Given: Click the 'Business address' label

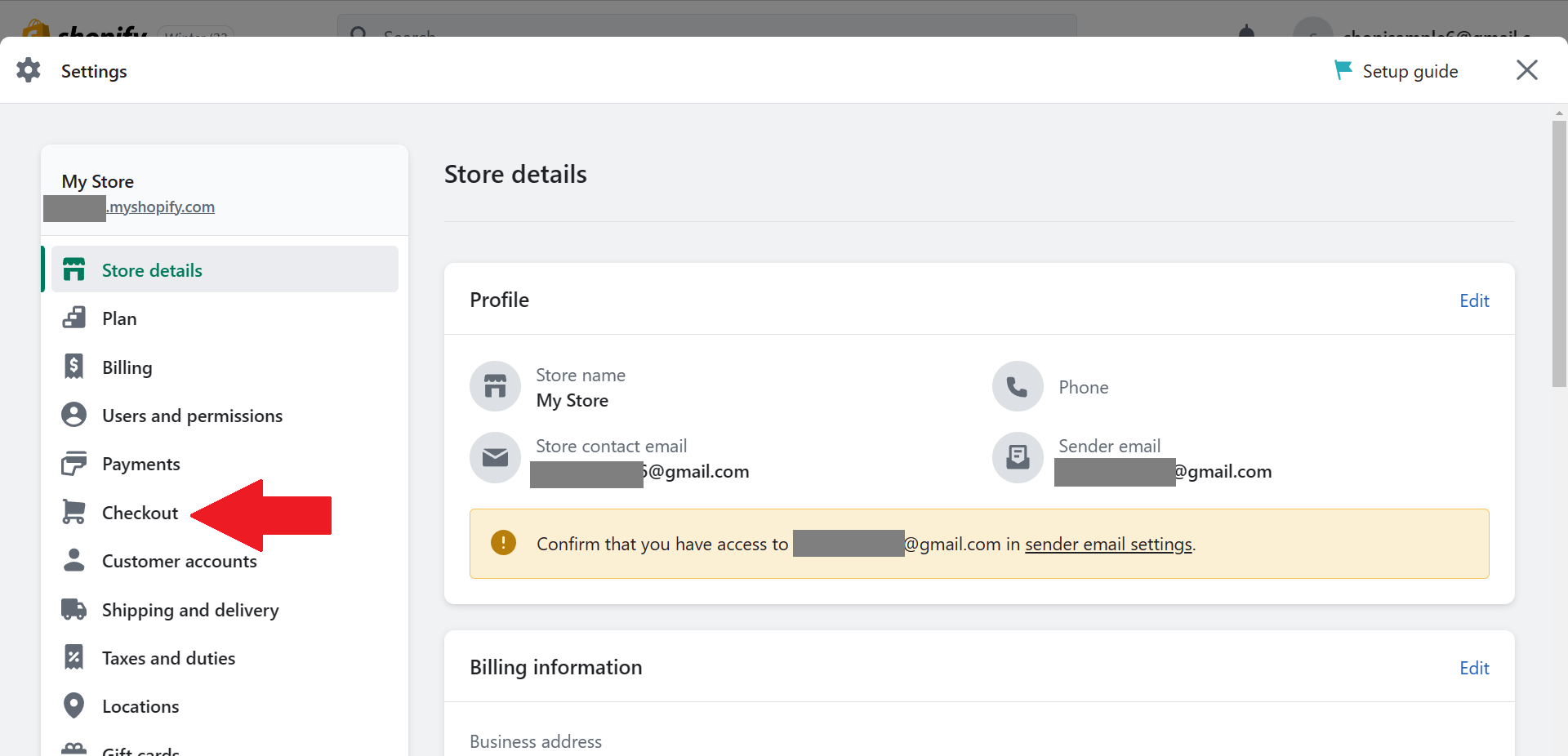Looking at the screenshot, I should (536, 741).
